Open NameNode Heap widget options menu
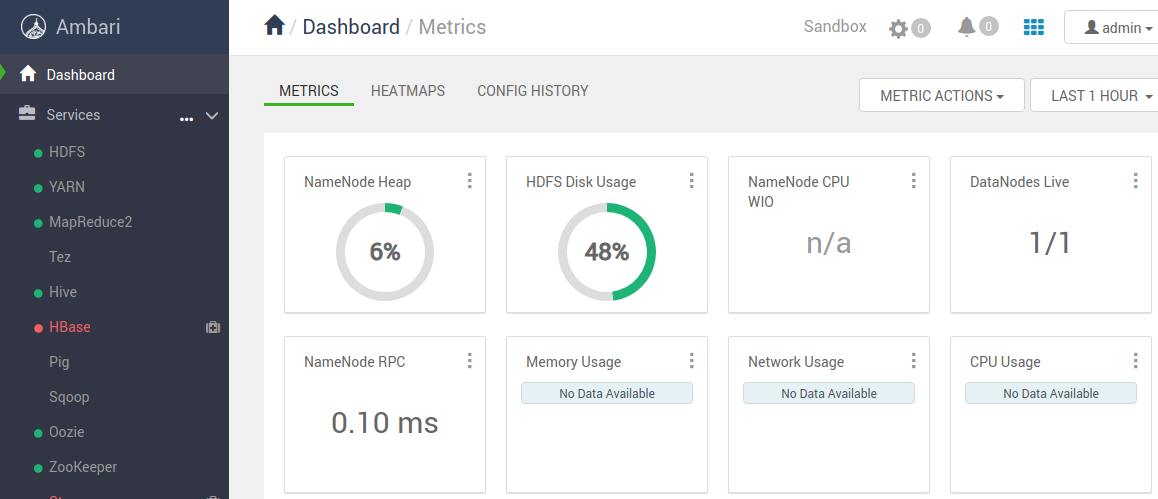The height and width of the screenshot is (499, 1158). click(470, 181)
